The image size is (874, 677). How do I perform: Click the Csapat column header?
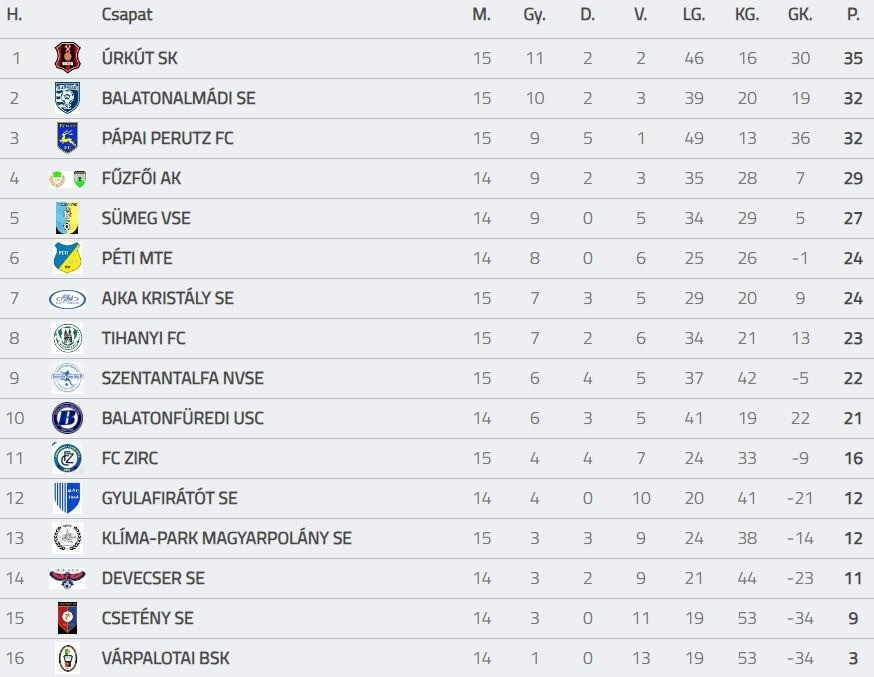tap(127, 15)
